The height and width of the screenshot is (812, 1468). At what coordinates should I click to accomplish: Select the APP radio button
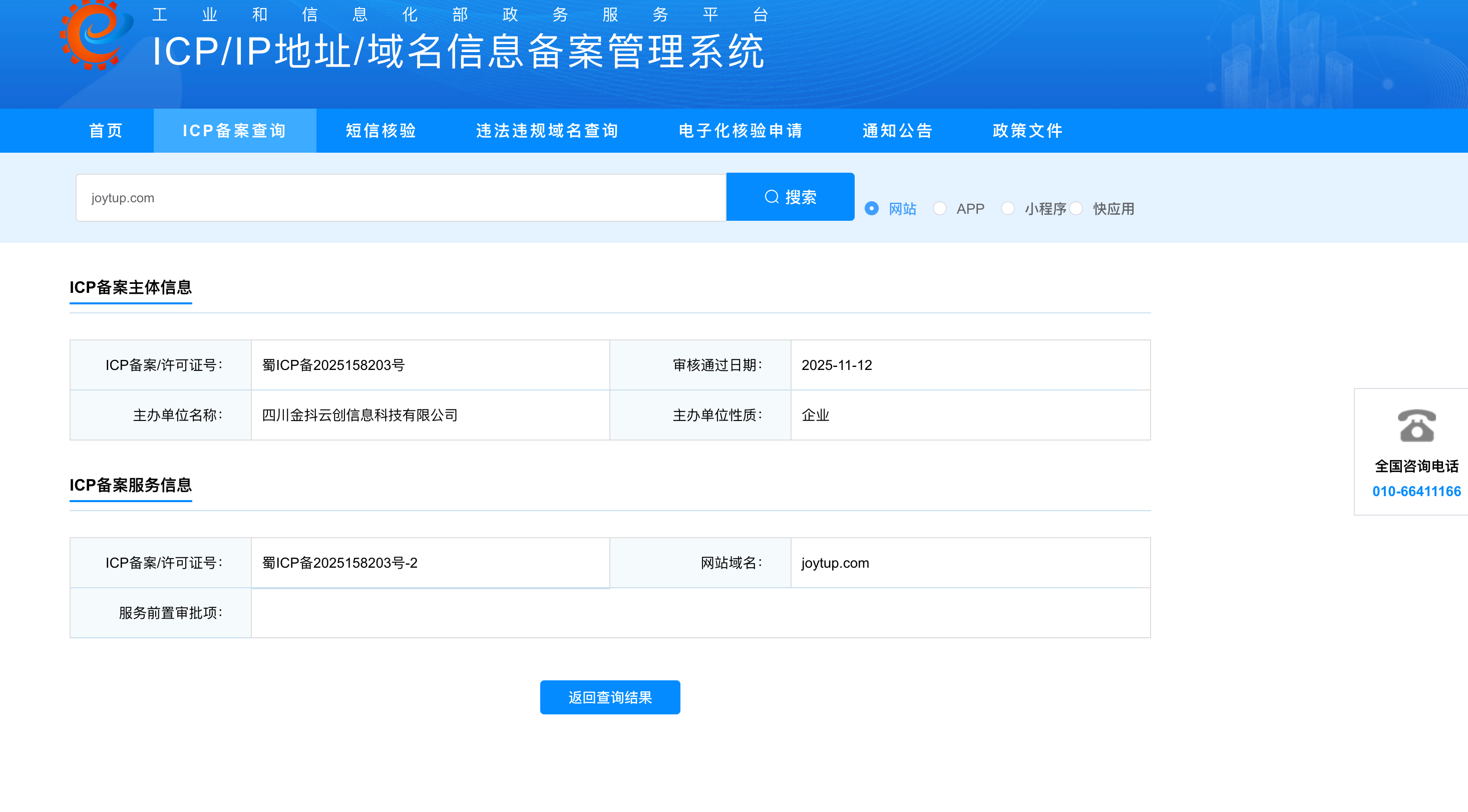pos(940,209)
